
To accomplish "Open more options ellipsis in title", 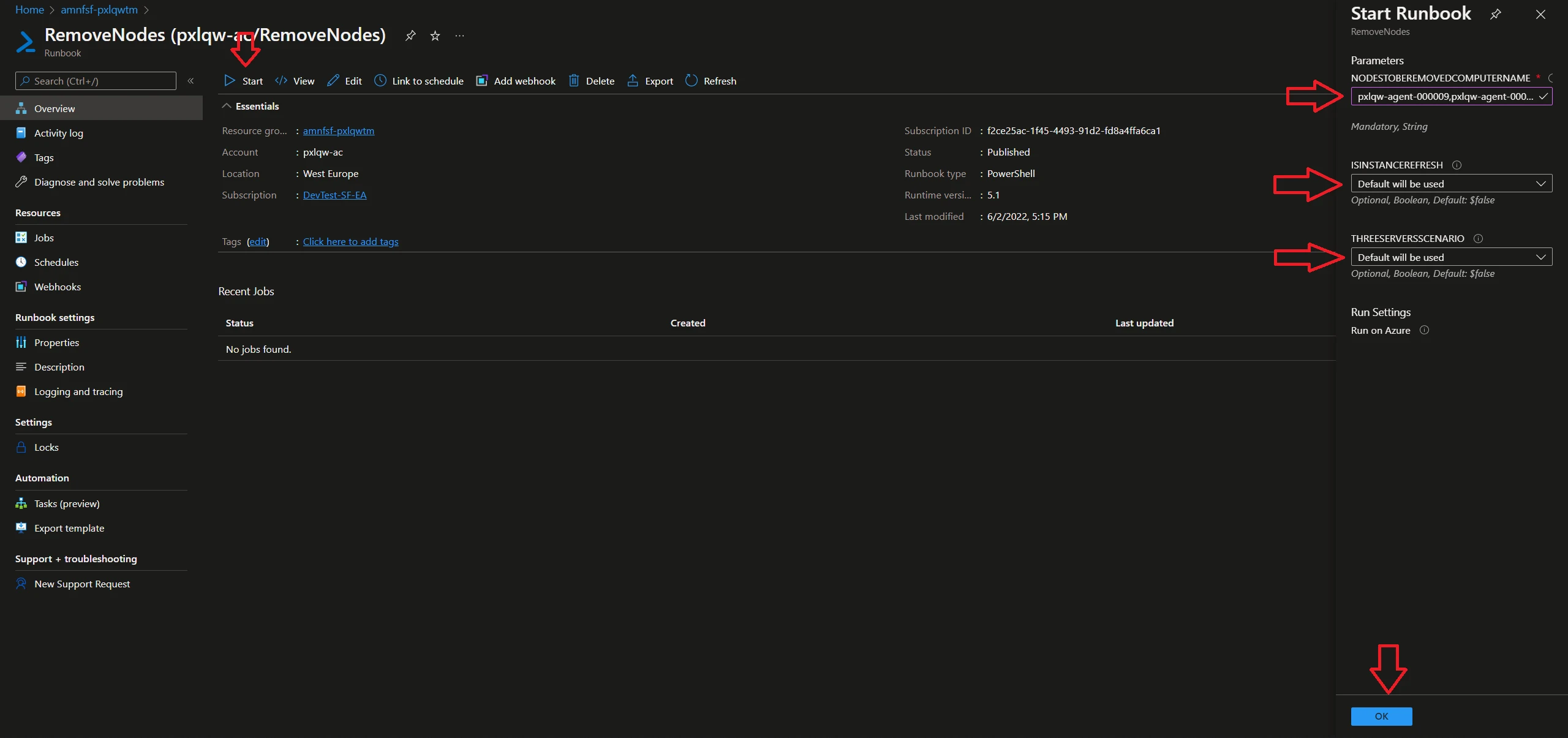I will pos(459,36).
